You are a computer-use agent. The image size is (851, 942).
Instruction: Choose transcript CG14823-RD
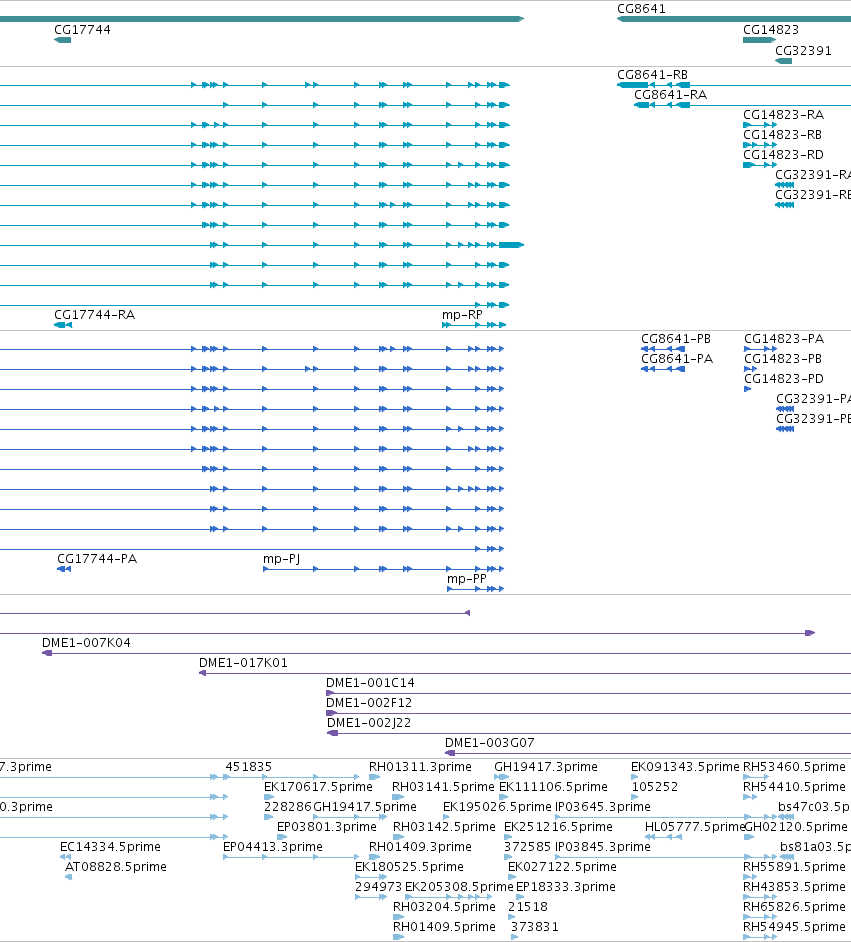pos(783,155)
